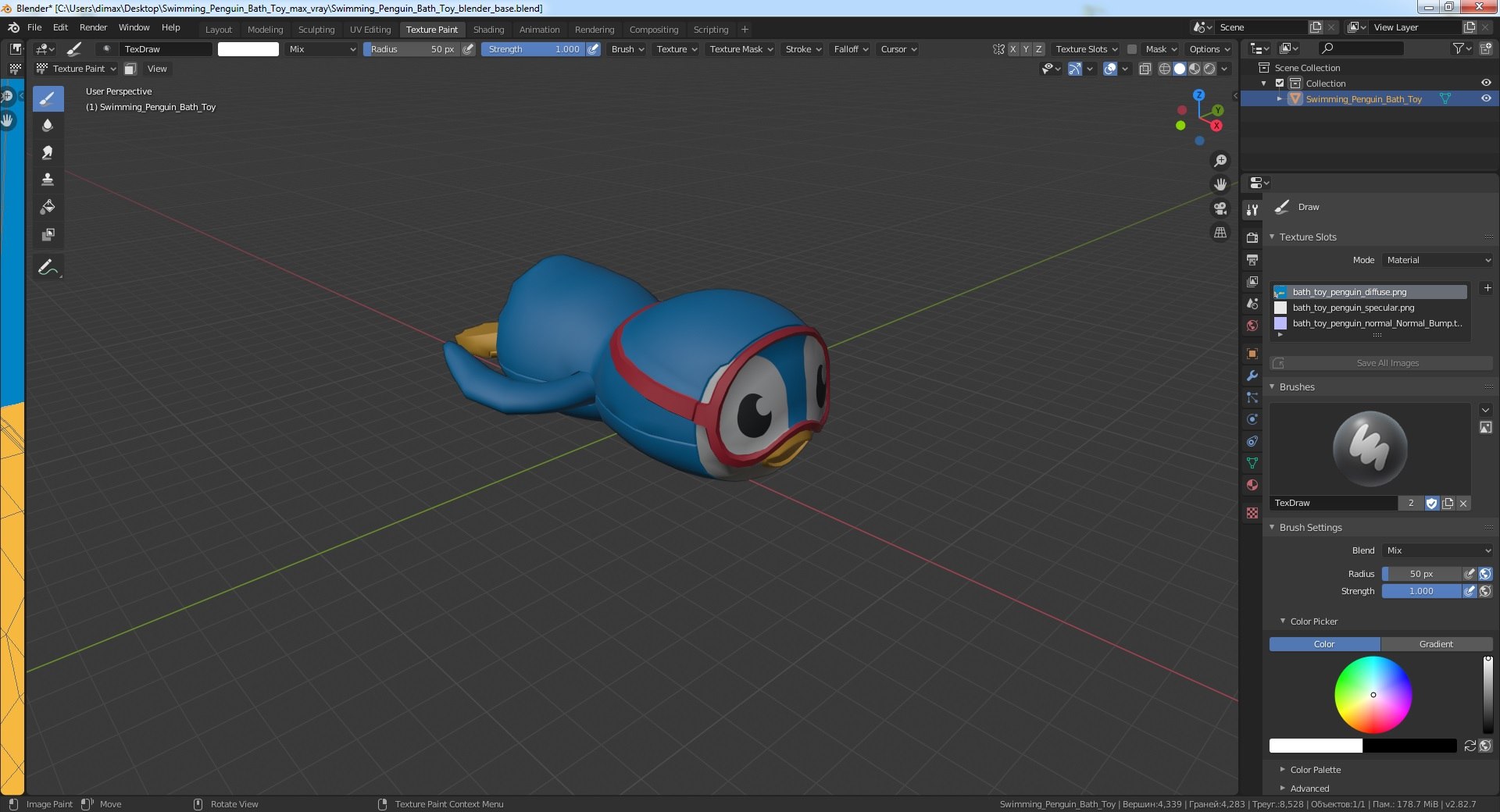Uncheck the Collection checkbox in outliner

[1280, 83]
